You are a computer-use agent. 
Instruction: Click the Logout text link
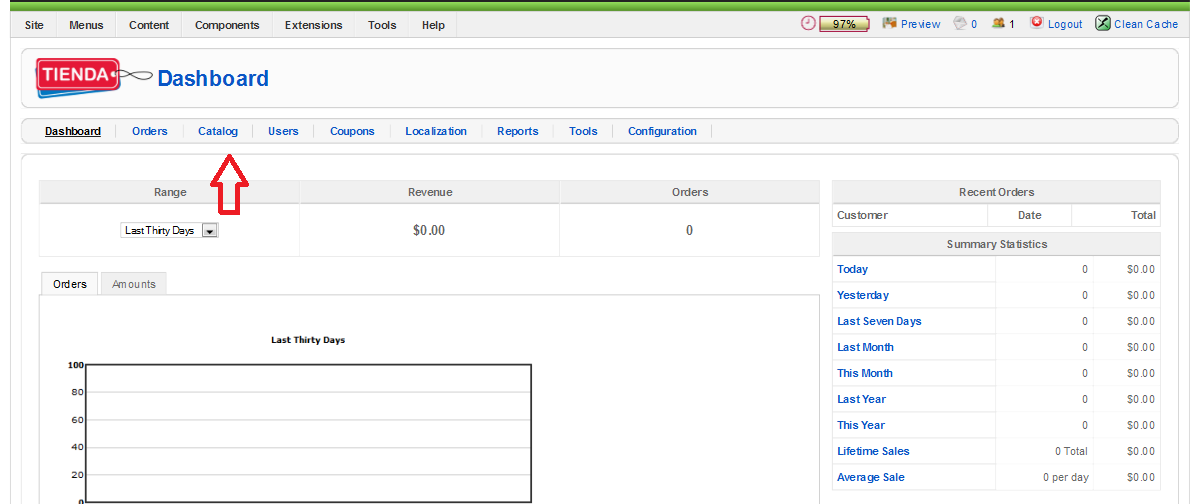(1065, 24)
